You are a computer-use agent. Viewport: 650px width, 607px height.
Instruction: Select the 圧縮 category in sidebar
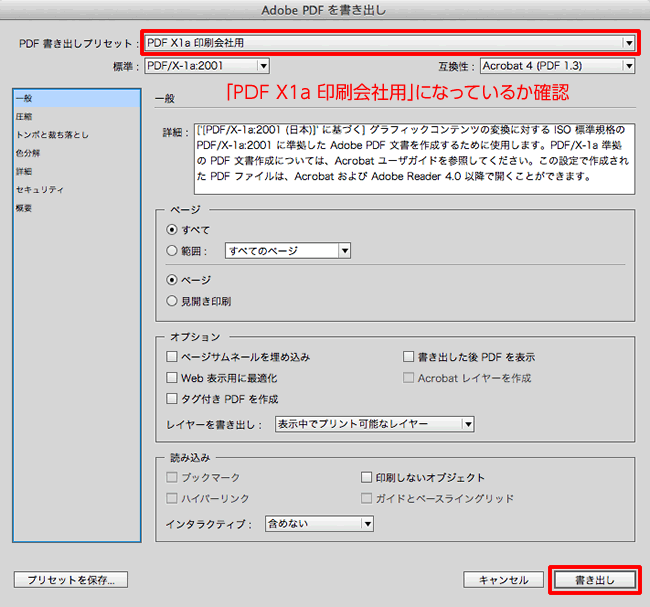77,117
